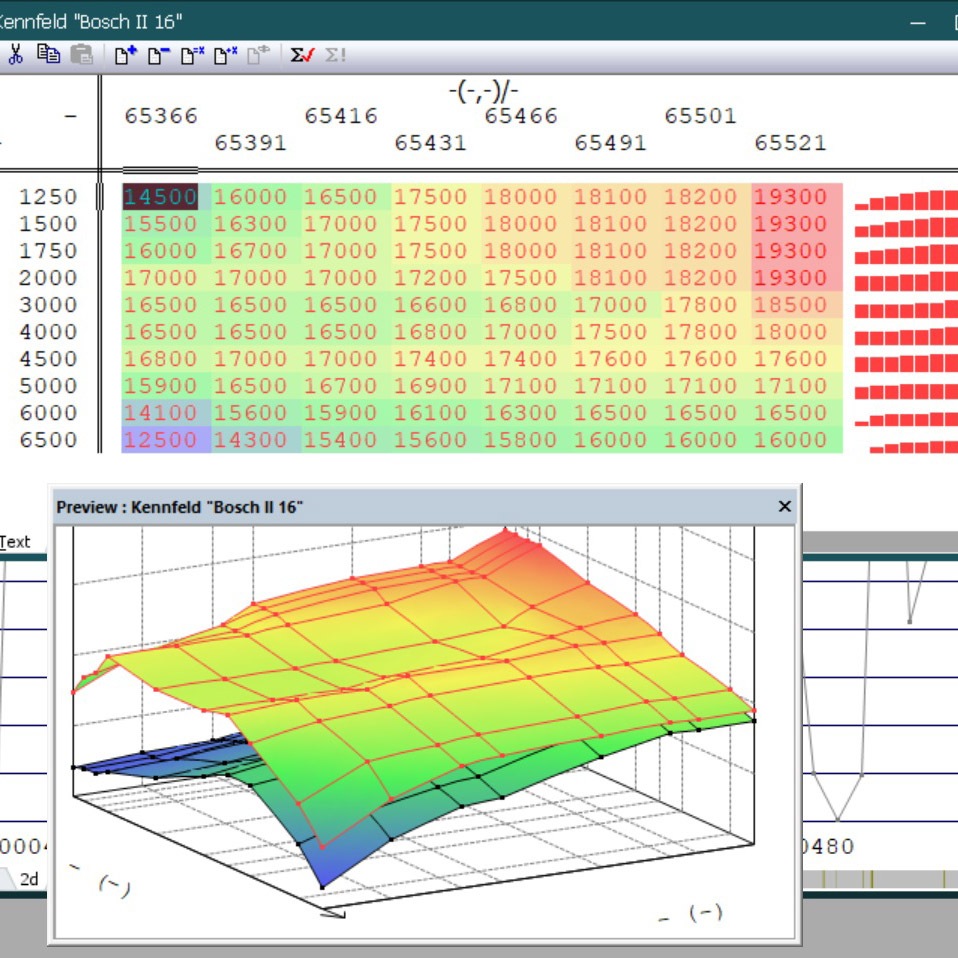This screenshot has width=958, height=958.
Task: Select column header 65466
Action: (521, 115)
